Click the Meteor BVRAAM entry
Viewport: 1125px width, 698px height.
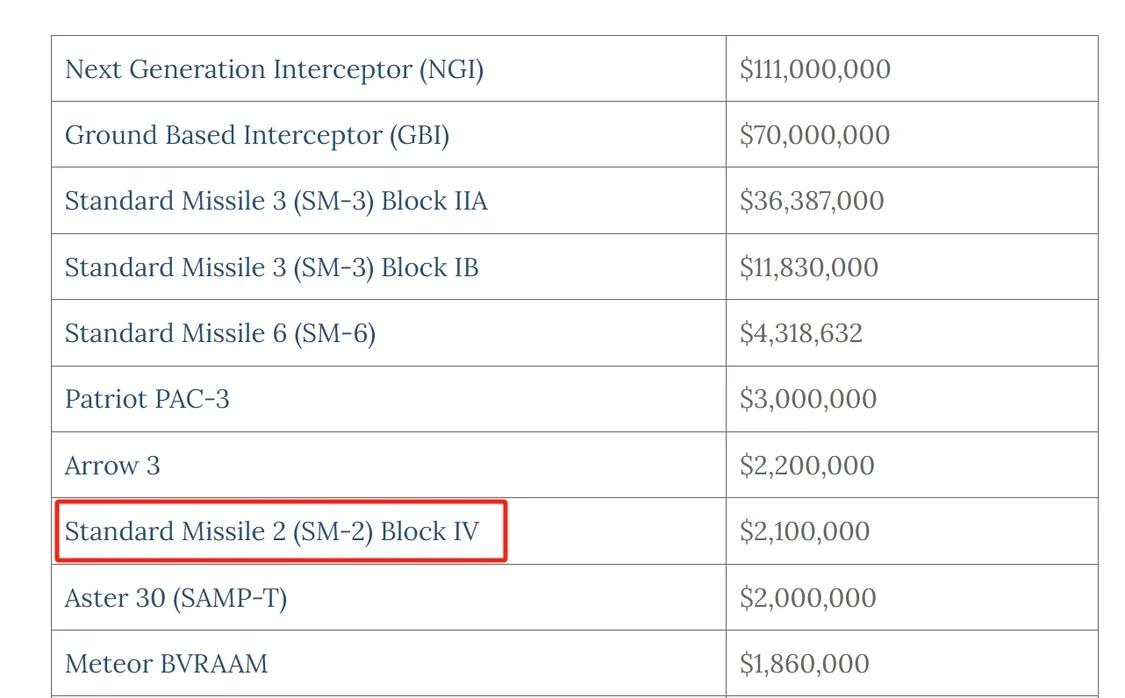166,663
